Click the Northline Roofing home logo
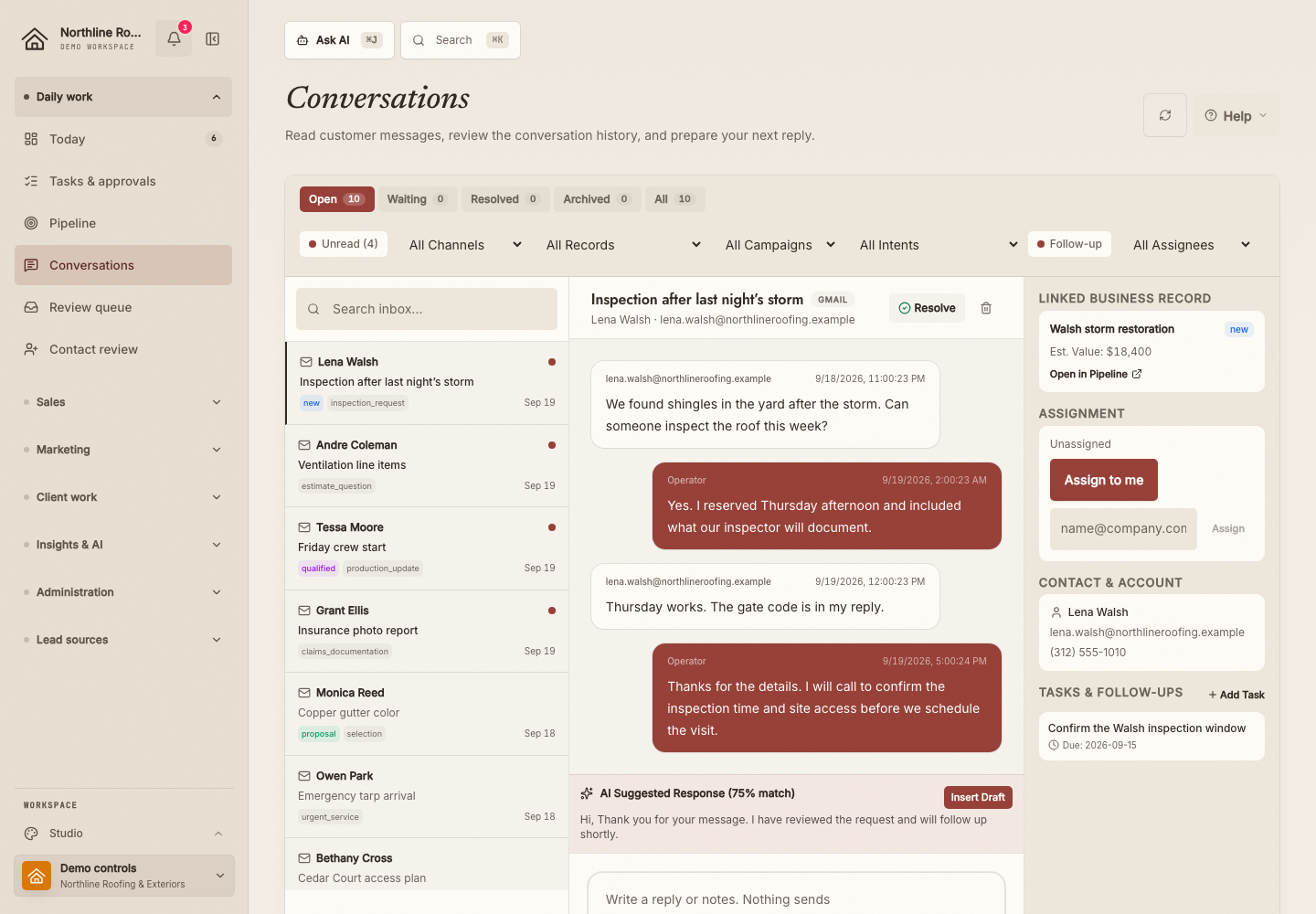Viewport: 1316px width, 914px height. coord(35,39)
